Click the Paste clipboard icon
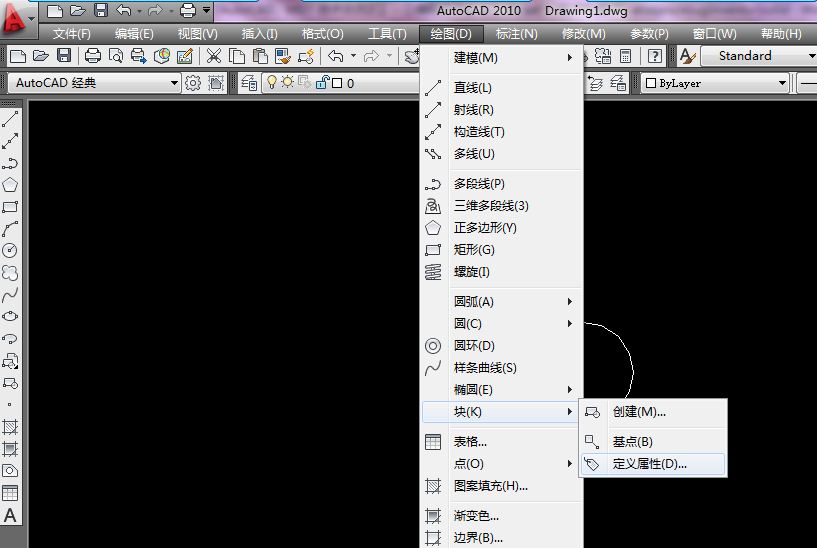Viewport: 817px width, 548px height. pyautogui.click(x=259, y=55)
